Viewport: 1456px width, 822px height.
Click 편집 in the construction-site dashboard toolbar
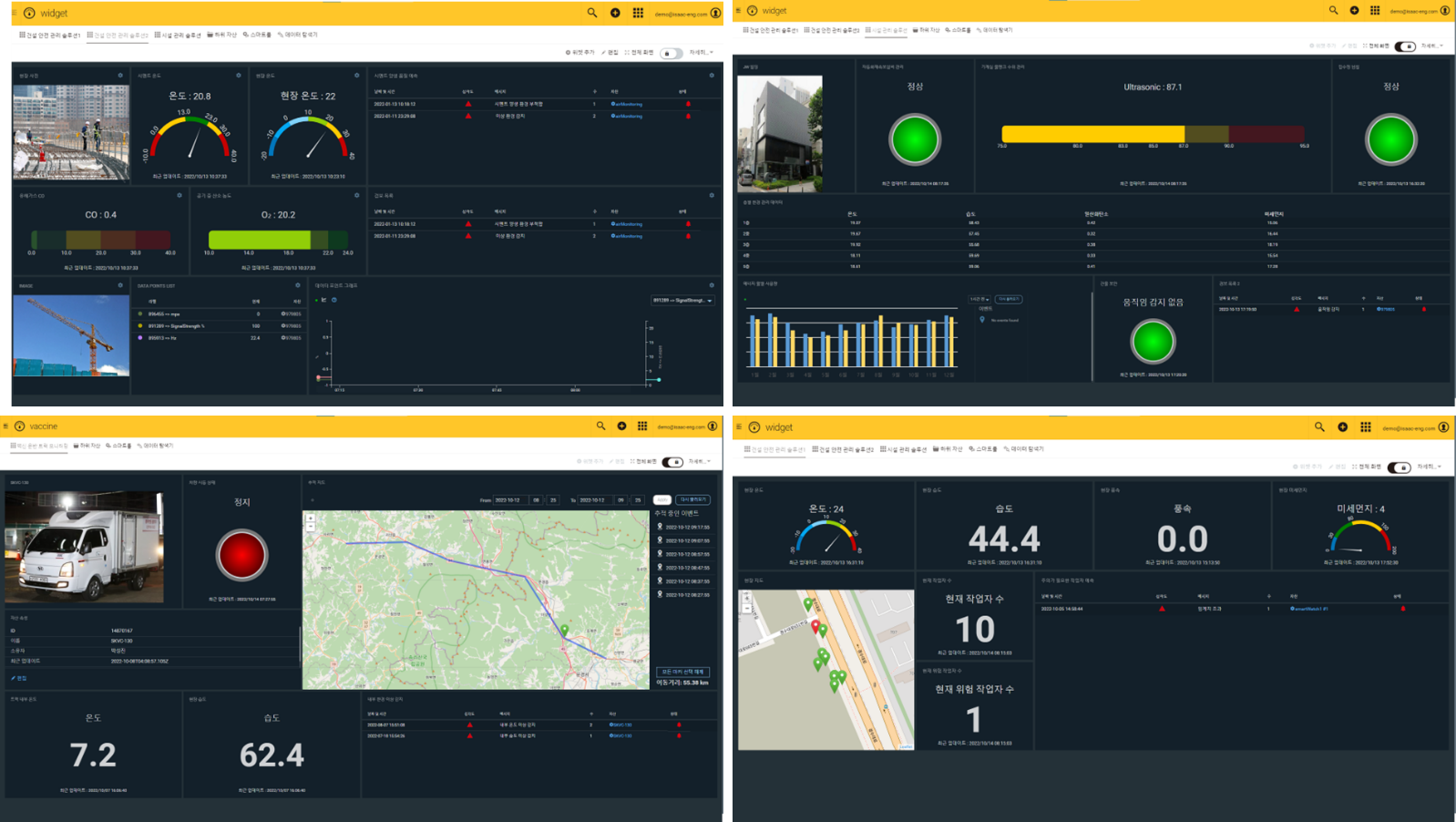click(610, 53)
